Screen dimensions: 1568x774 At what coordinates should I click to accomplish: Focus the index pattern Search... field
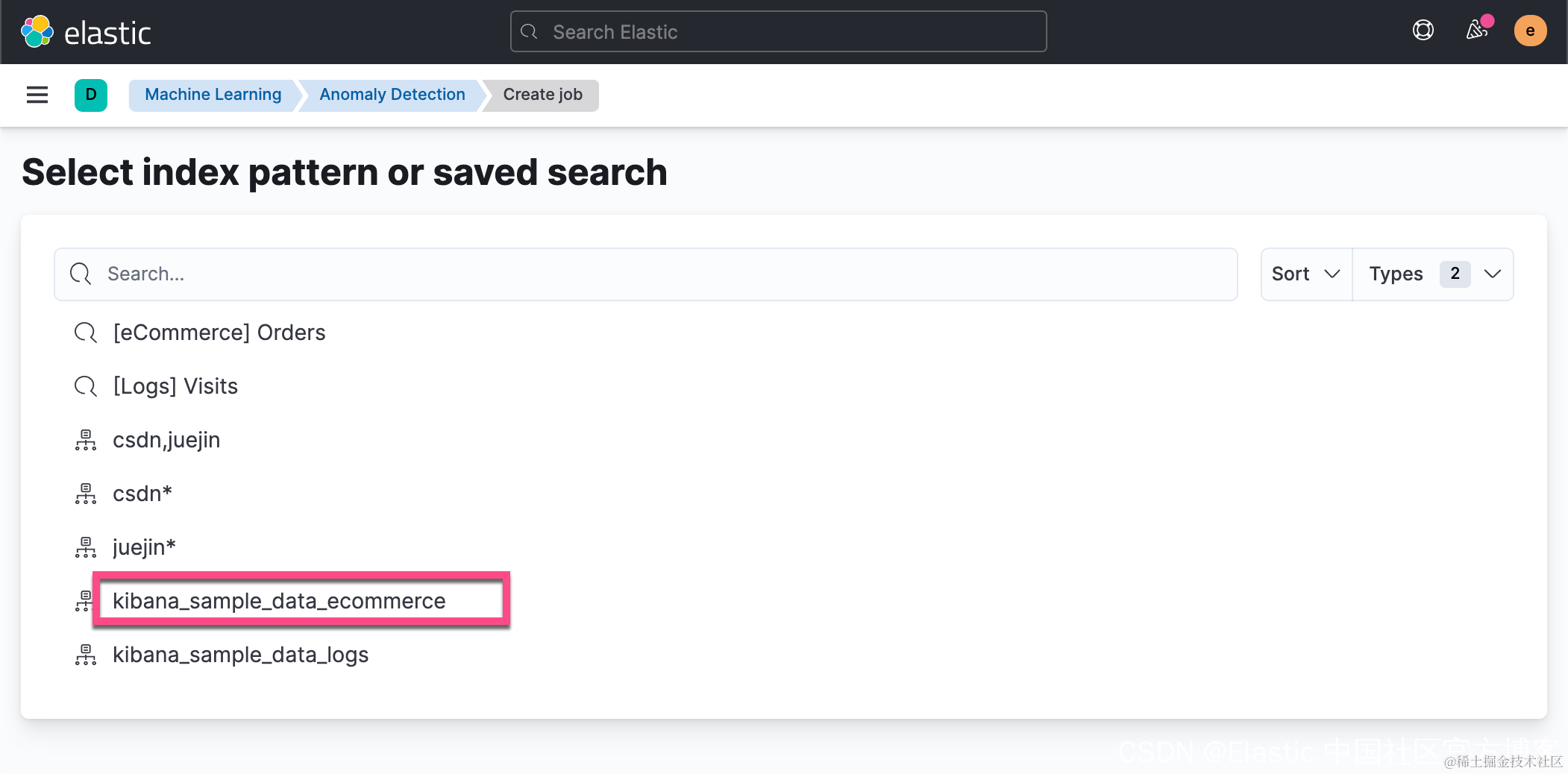(646, 274)
